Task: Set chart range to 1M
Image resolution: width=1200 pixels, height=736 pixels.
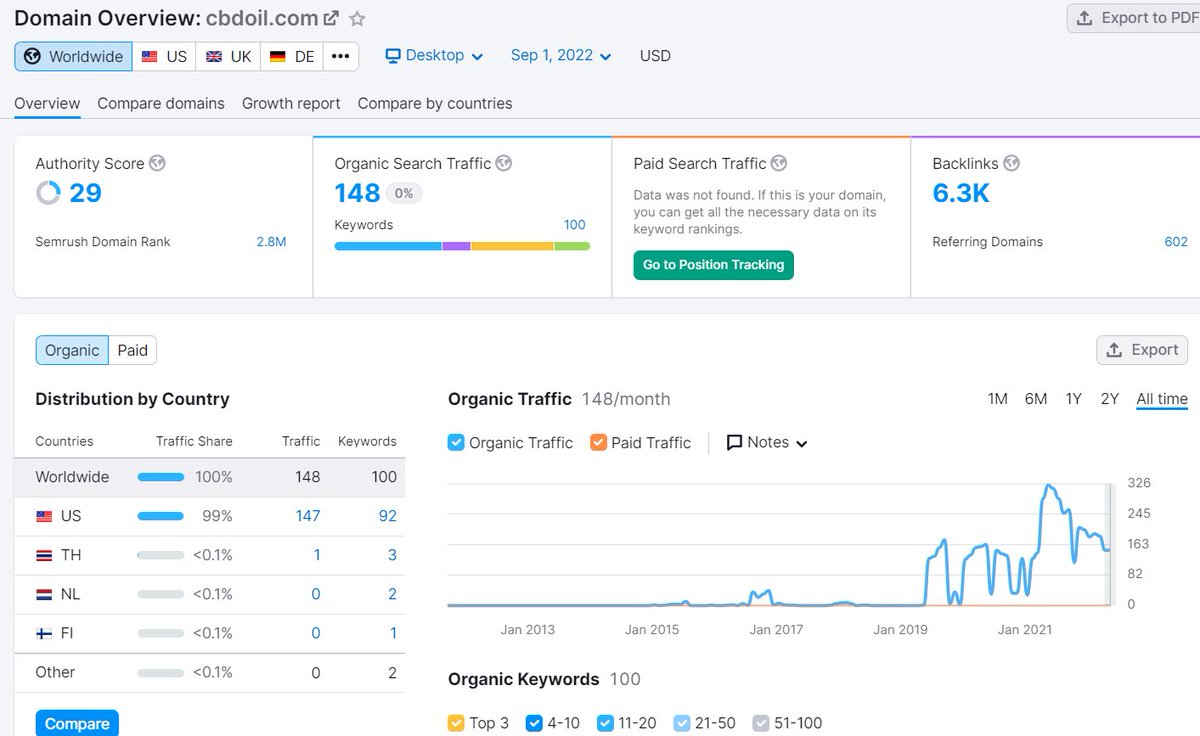Action: click(x=997, y=399)
